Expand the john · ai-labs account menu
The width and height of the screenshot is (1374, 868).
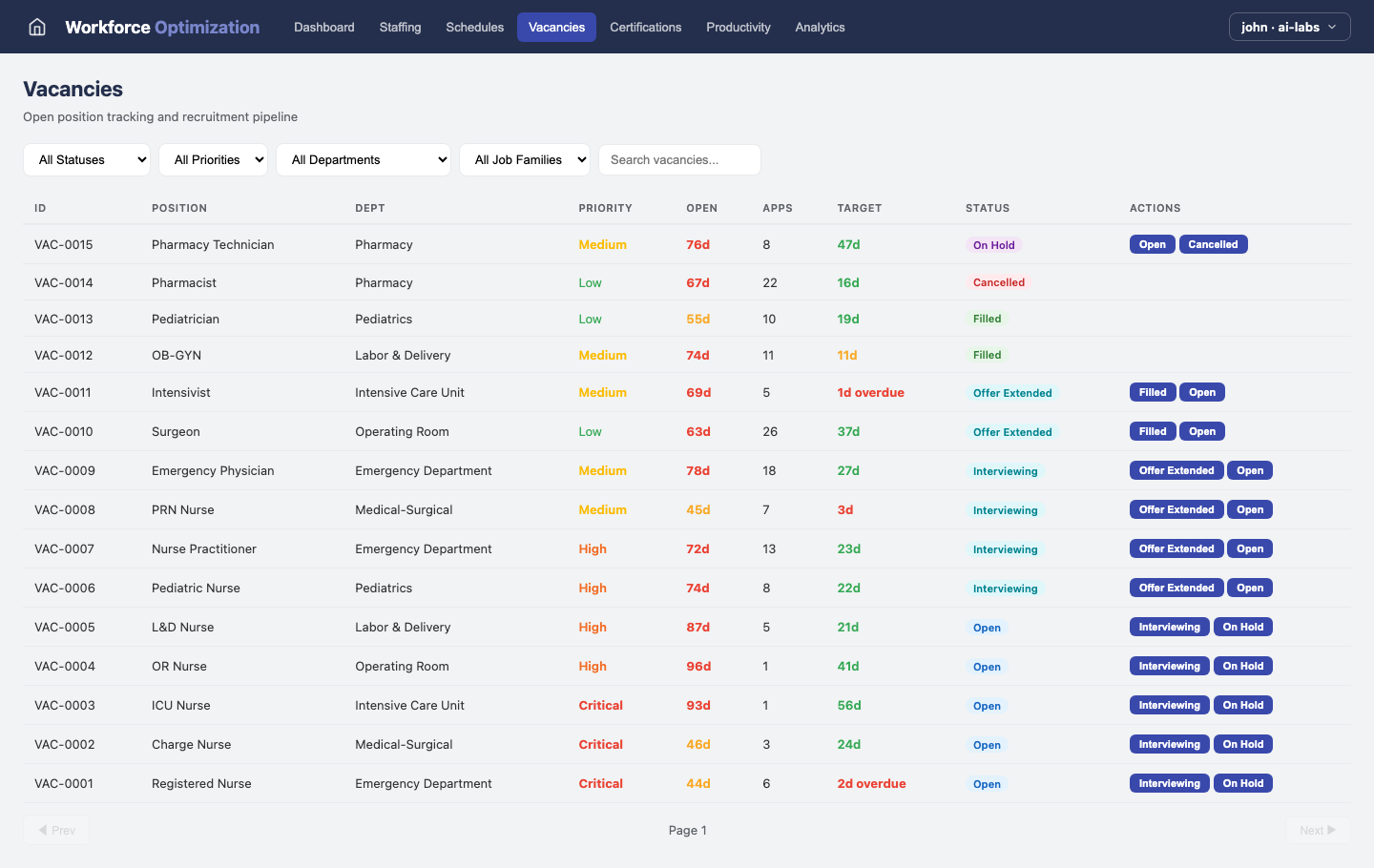tap(1289, 27)
